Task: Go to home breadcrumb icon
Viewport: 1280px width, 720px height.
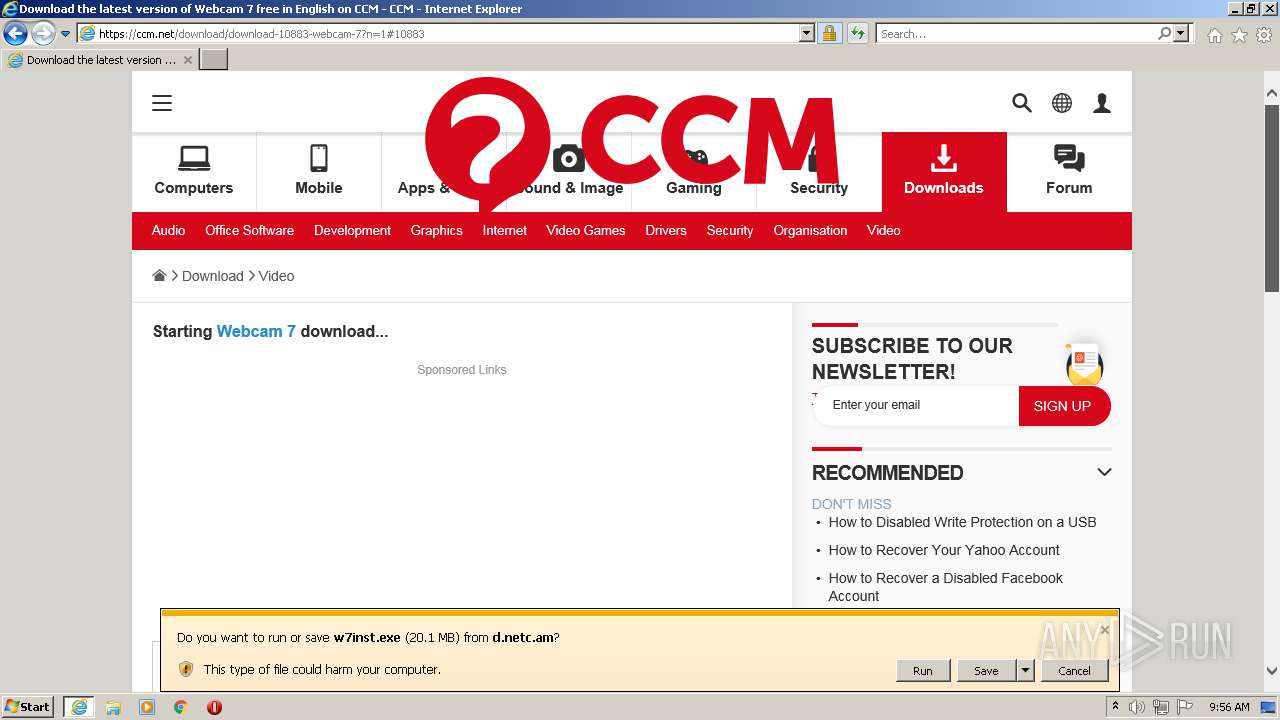Action: pos(159,275)
